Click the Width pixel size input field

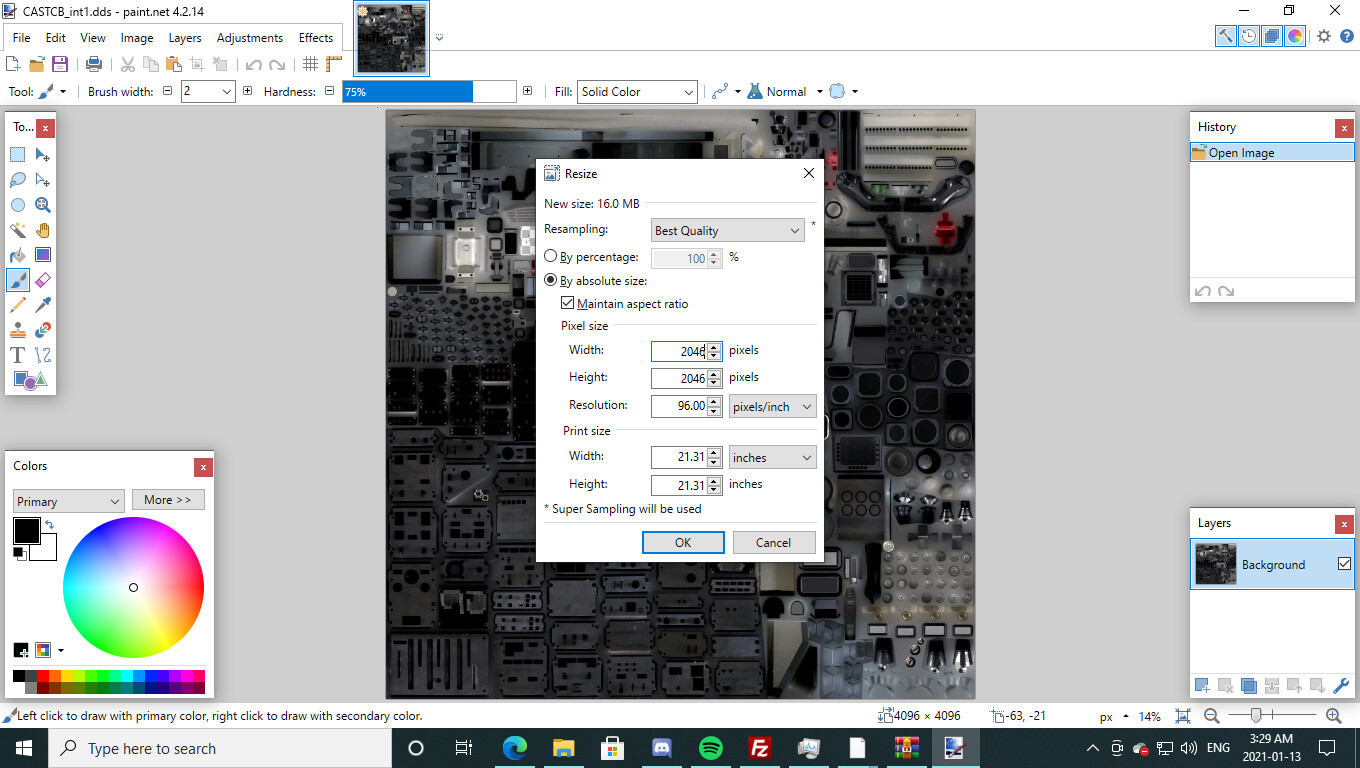679,351
